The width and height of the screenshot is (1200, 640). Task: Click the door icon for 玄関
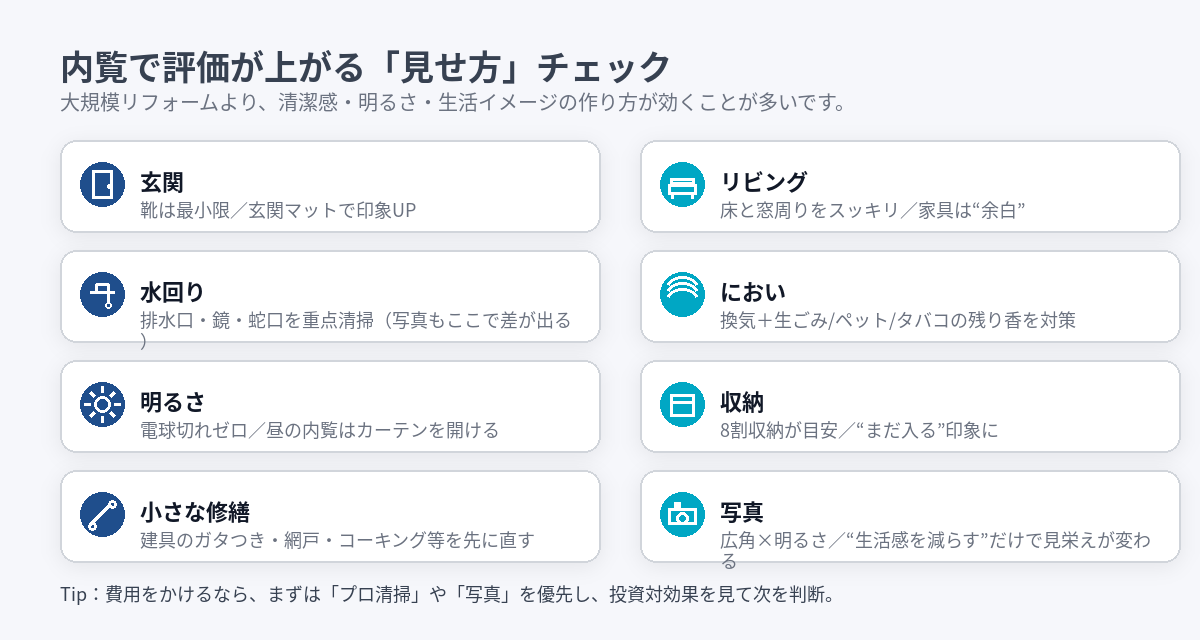102,185
